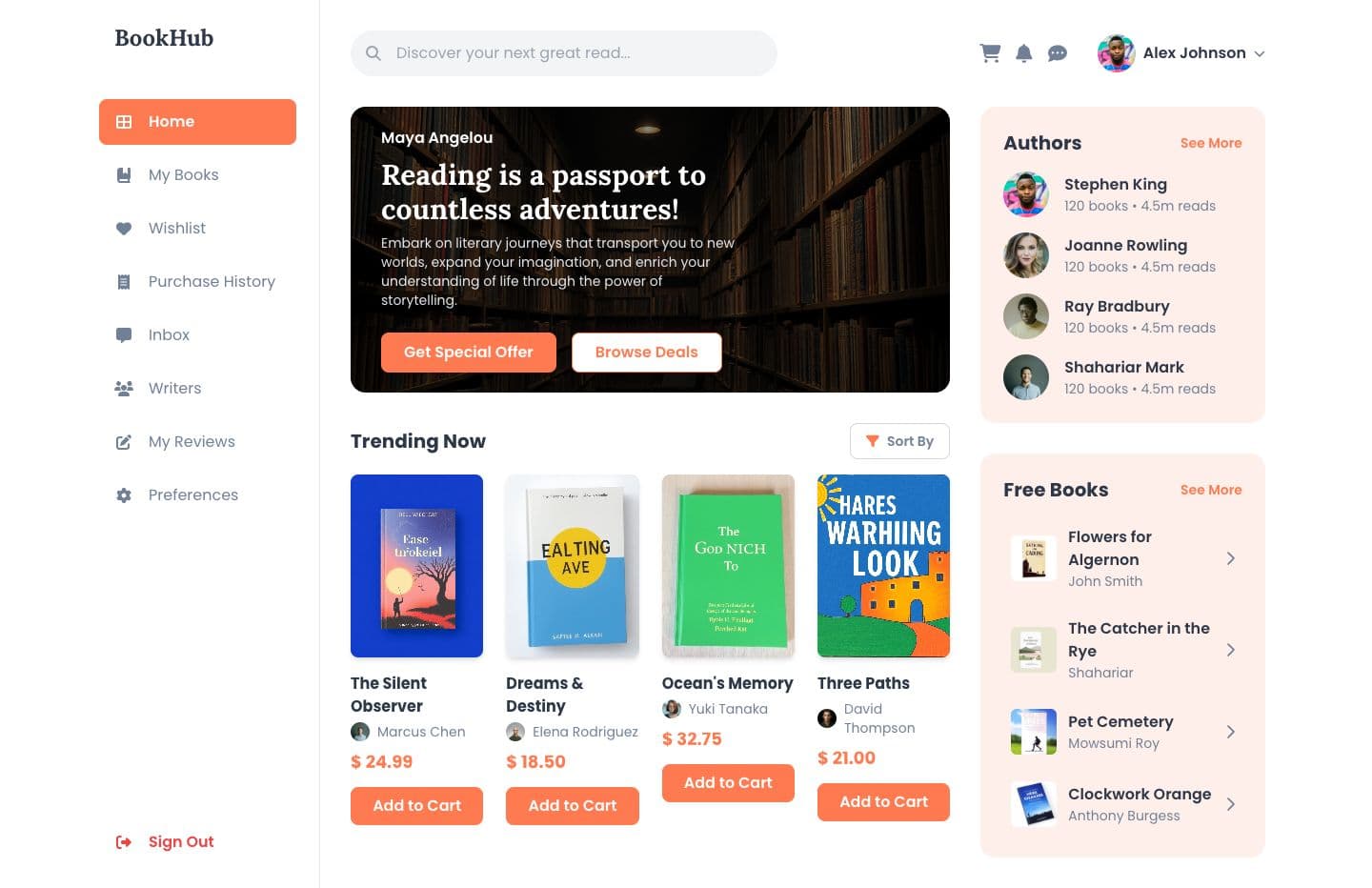Expand the Flowers for Algernon chevron

pyautogui.click(x=1231, y=558)
